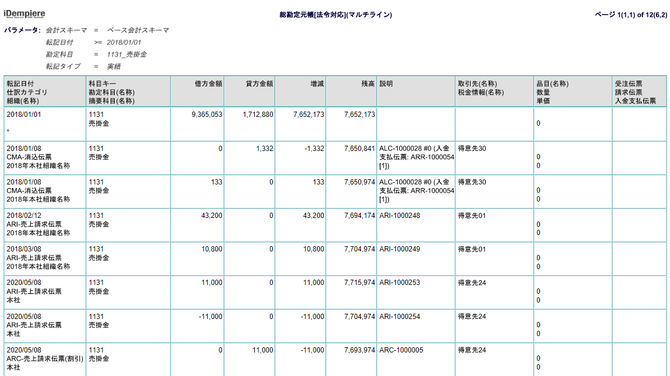Select the 残高 column header
The image size is (670, 376).
click(x=368, y=84)
